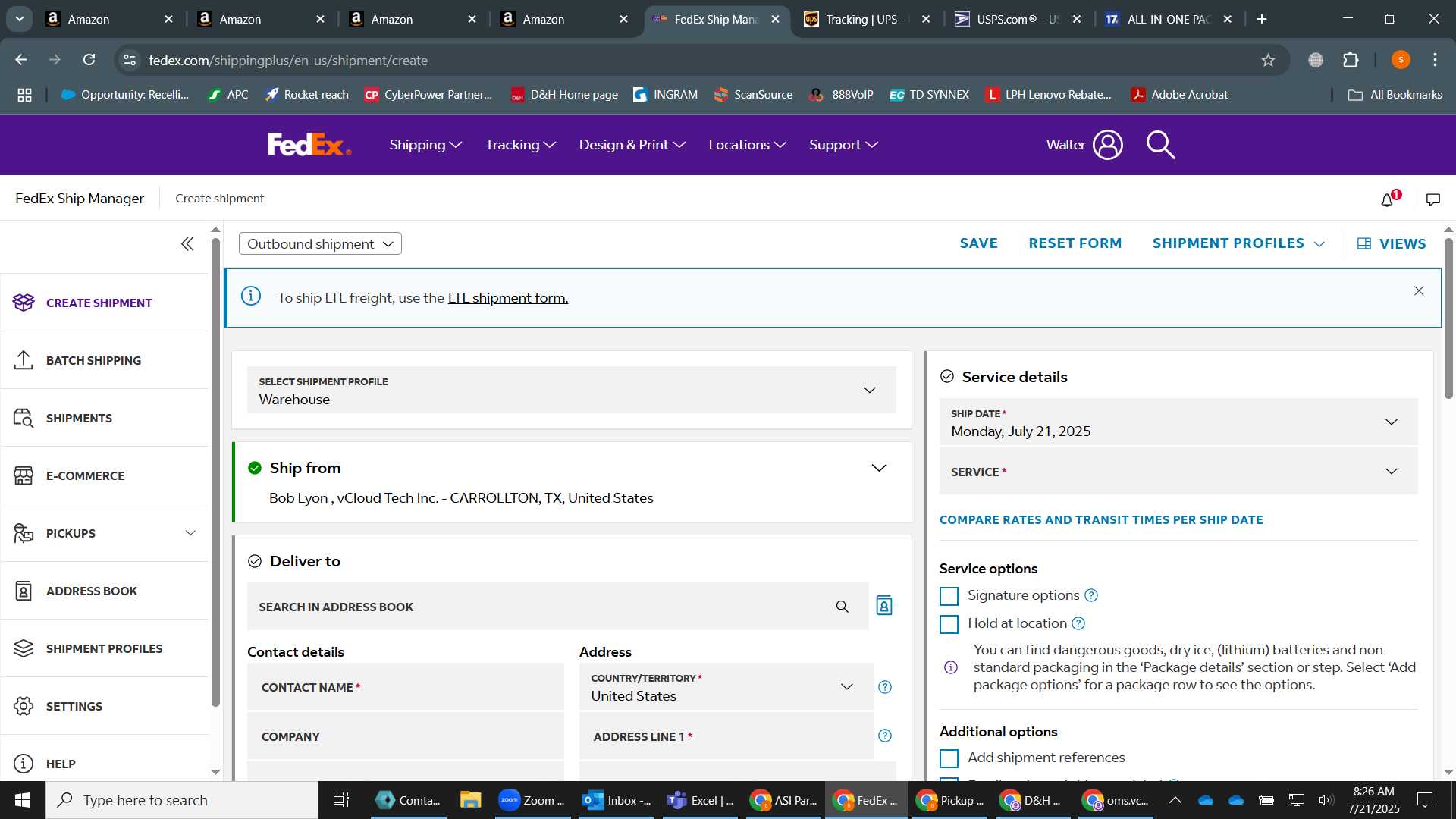1456x819 pixels.
Task: Click the Batch Shipping upload icon
Action: (24, 360)
